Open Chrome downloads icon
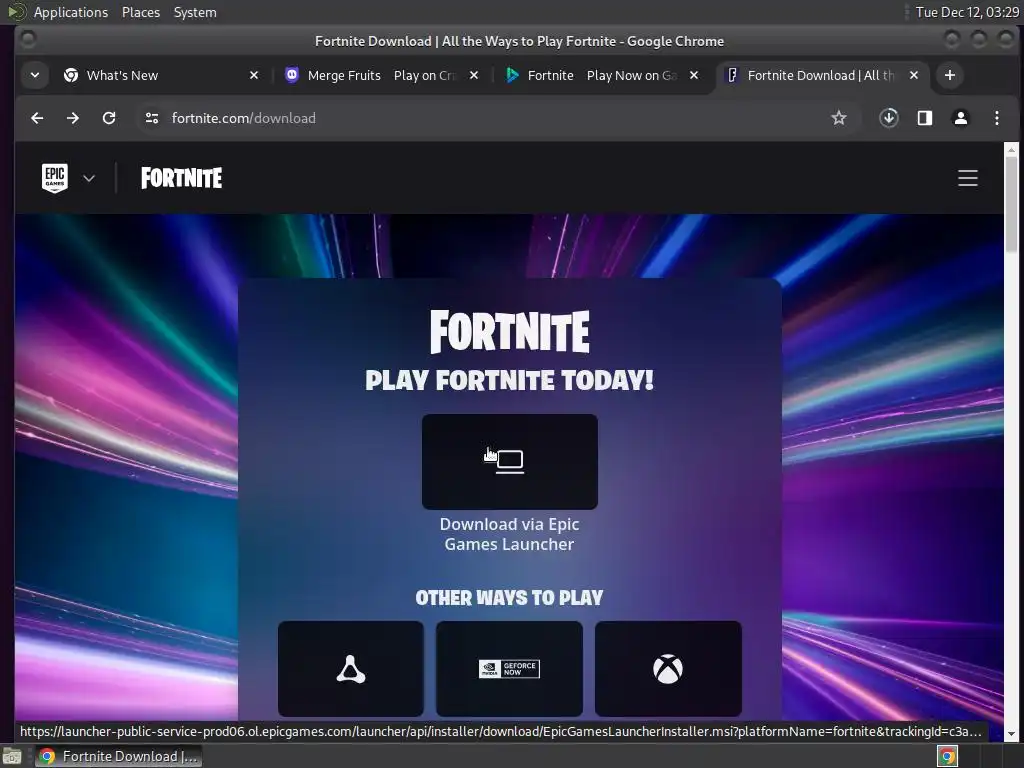Screen dimensions: 1024x768 point(888,118)
